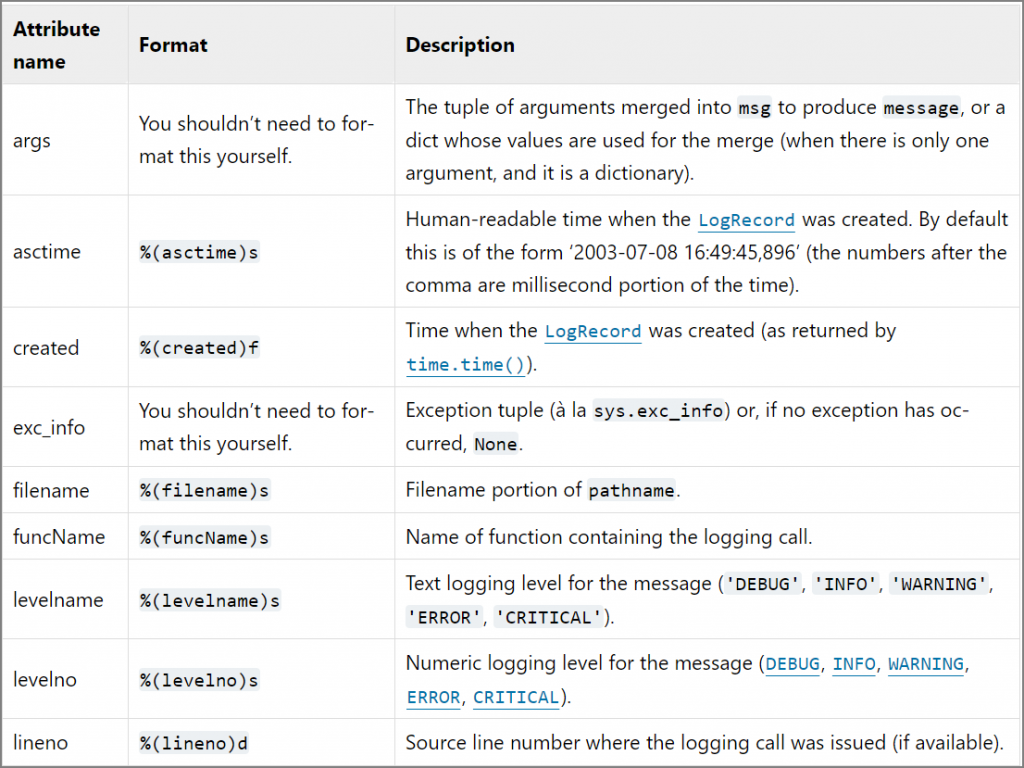Click the sys.exc_info code text
This screenshot has height=768, width=1024.
[x=658, y=411]
